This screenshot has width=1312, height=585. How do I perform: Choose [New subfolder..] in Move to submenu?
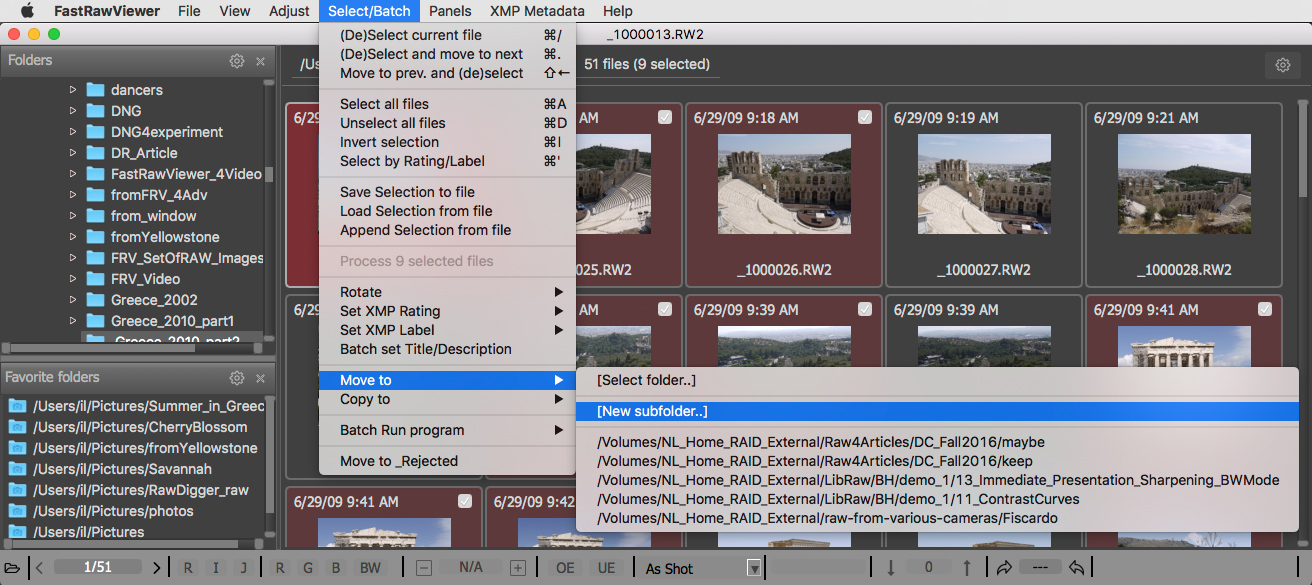tap(652, 411)
